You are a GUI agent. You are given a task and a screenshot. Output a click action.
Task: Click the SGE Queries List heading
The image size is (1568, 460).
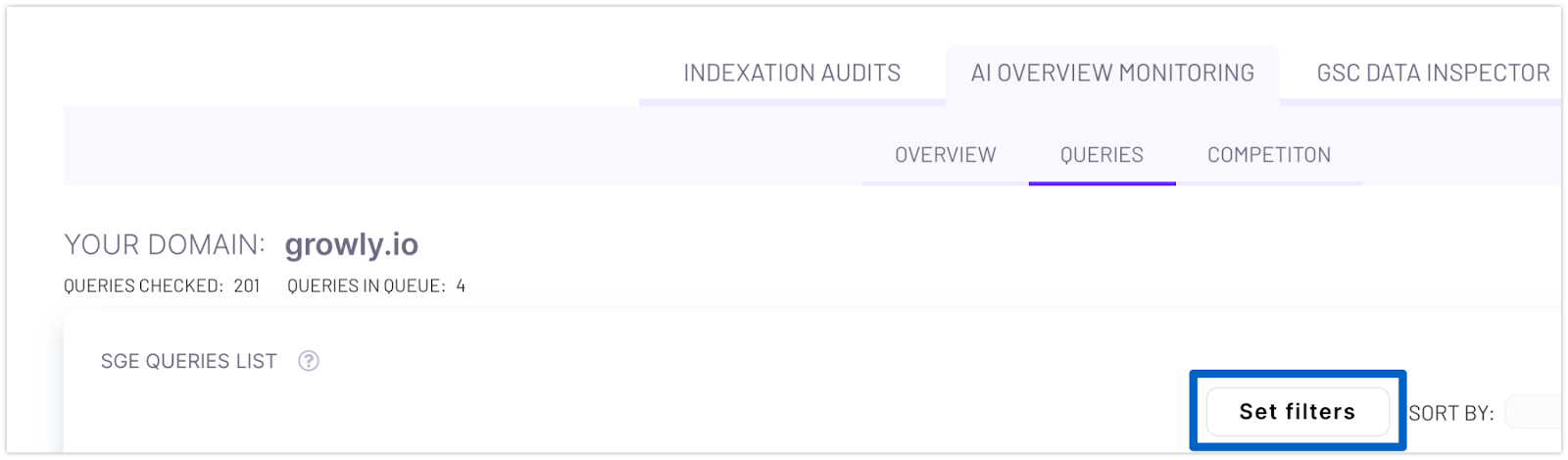click(x=189, y=361)
